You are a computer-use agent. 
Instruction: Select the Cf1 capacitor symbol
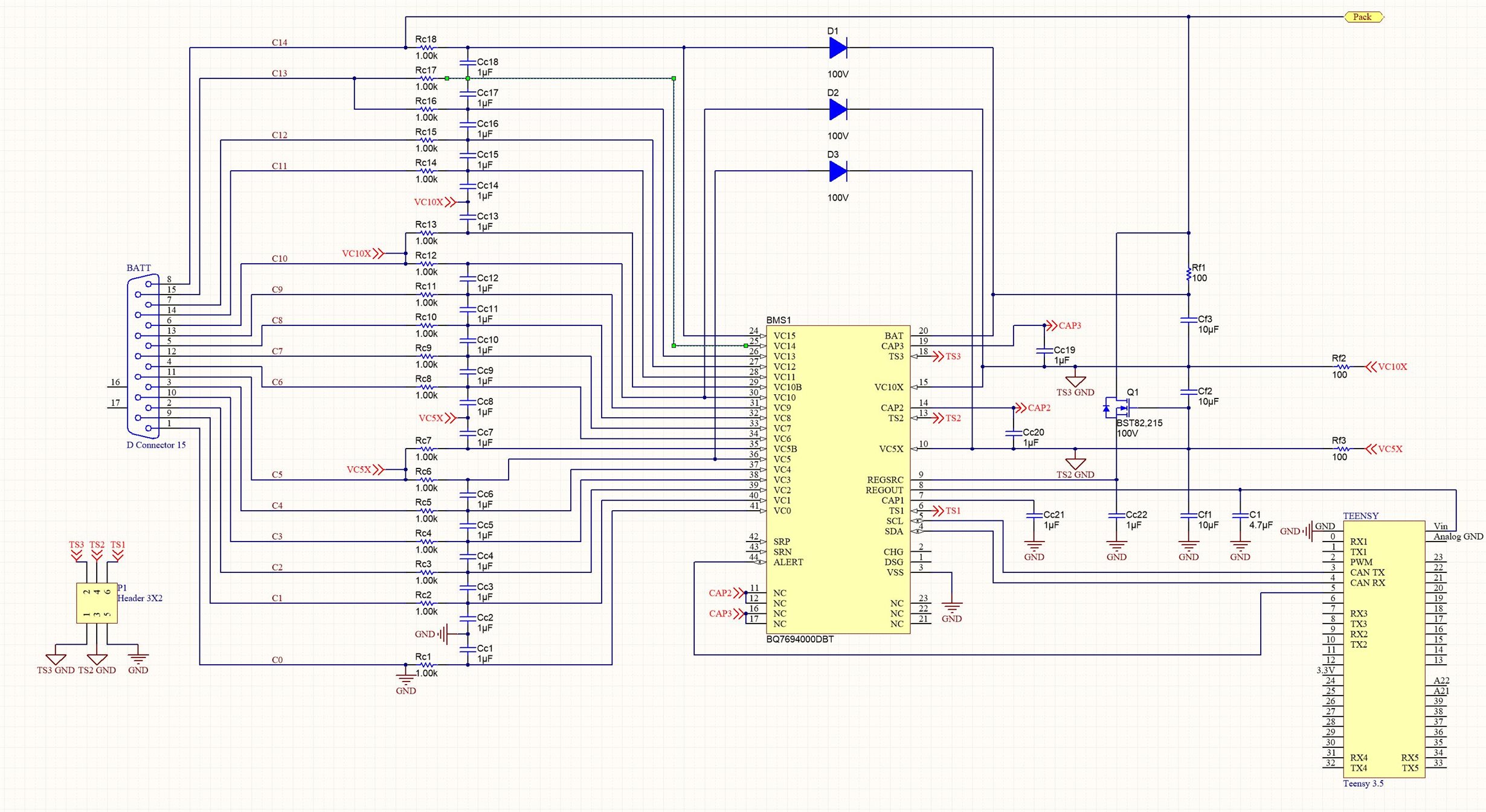[1188, 516]
